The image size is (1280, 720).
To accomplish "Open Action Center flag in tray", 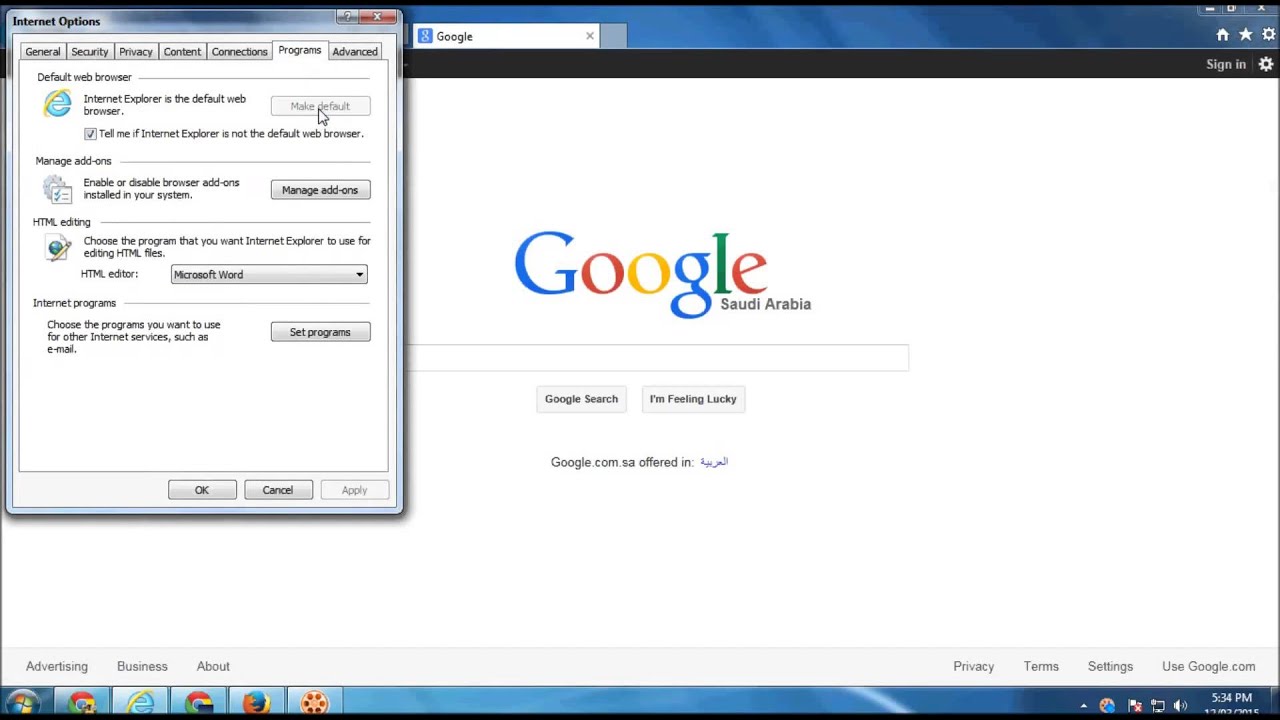I will click(1134, 706).
